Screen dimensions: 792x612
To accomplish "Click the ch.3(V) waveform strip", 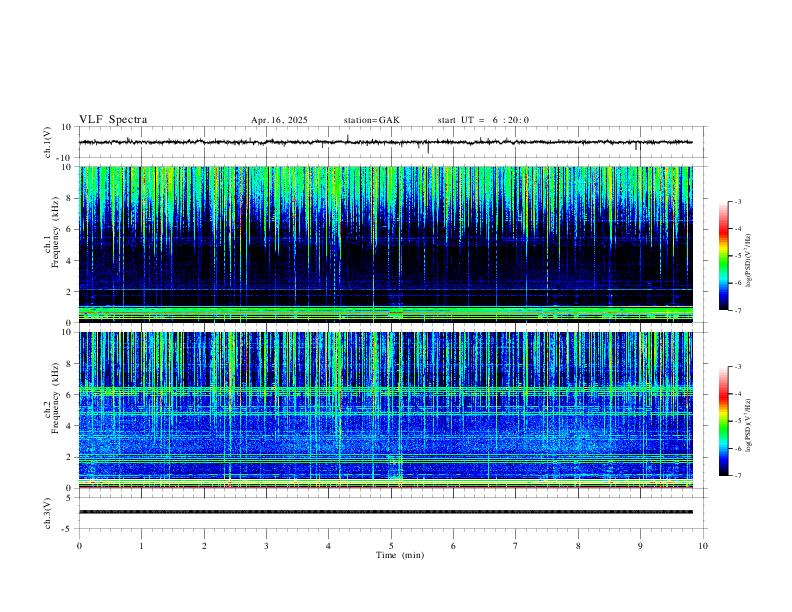I will (x=386, y=512).
